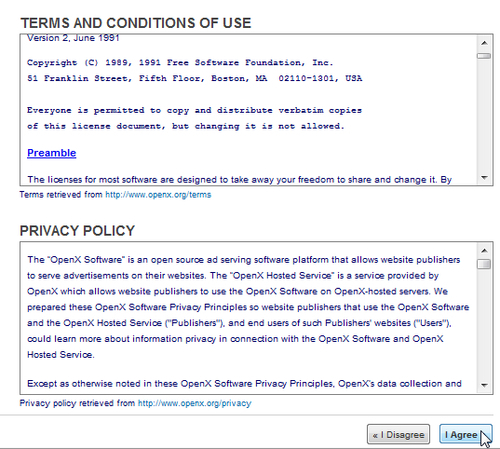500x449 pixels.
Task: Click the down arrow of Terms scrollbar
Action: [484, 178]
